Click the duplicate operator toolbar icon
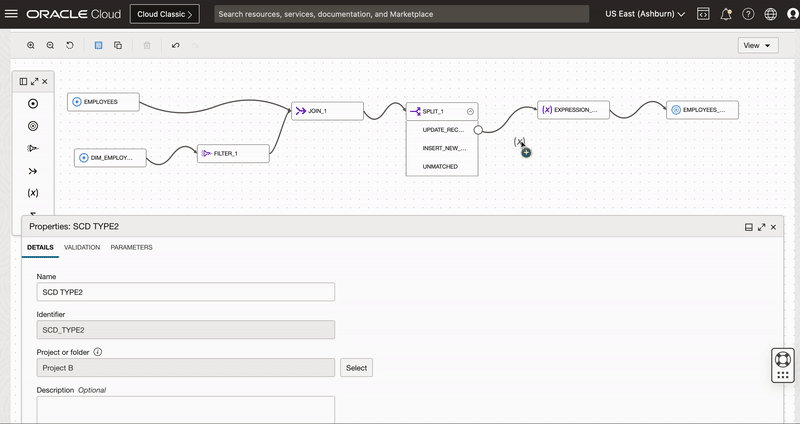This screenshot has height=424, width=800. pos(118,45)
